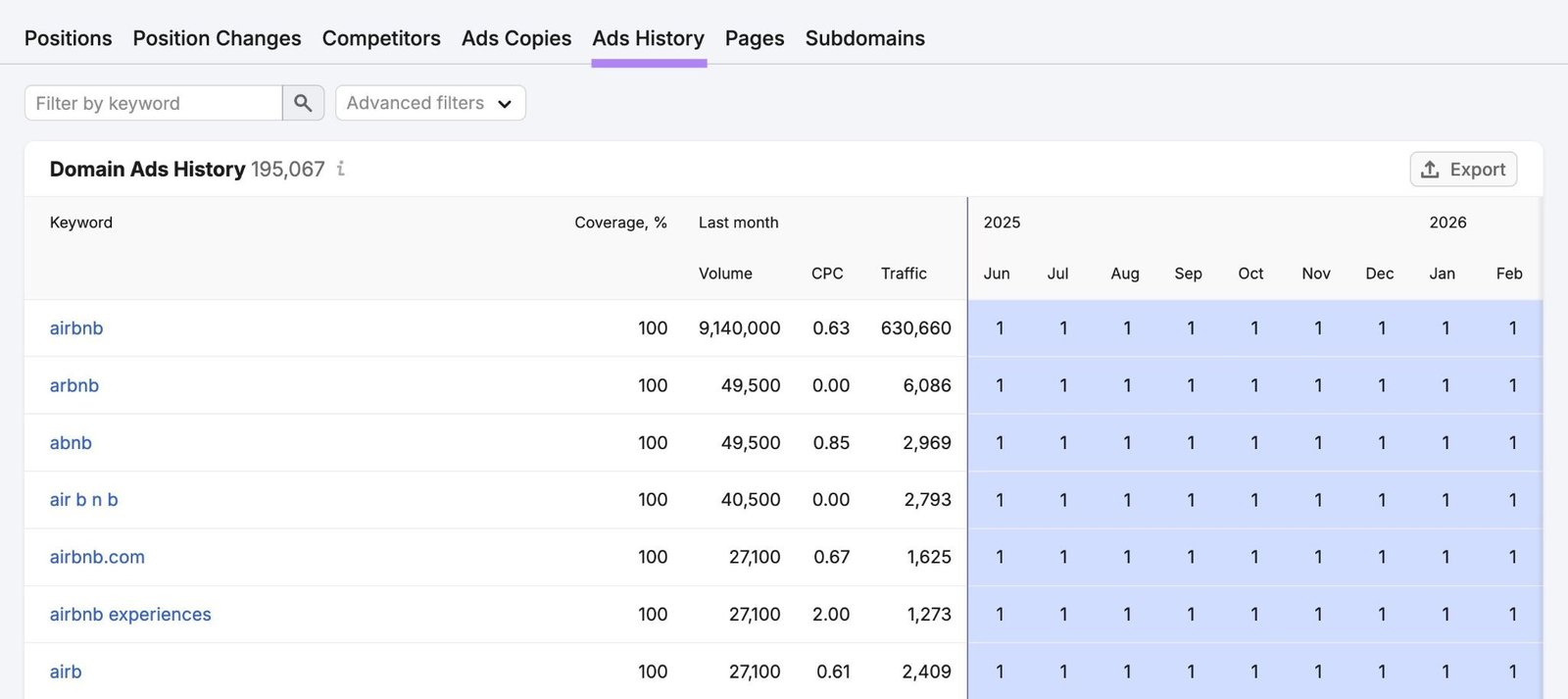Select the Ads Copies tab
Viewport: 1568px width, 699px height.
coord(516,38)
